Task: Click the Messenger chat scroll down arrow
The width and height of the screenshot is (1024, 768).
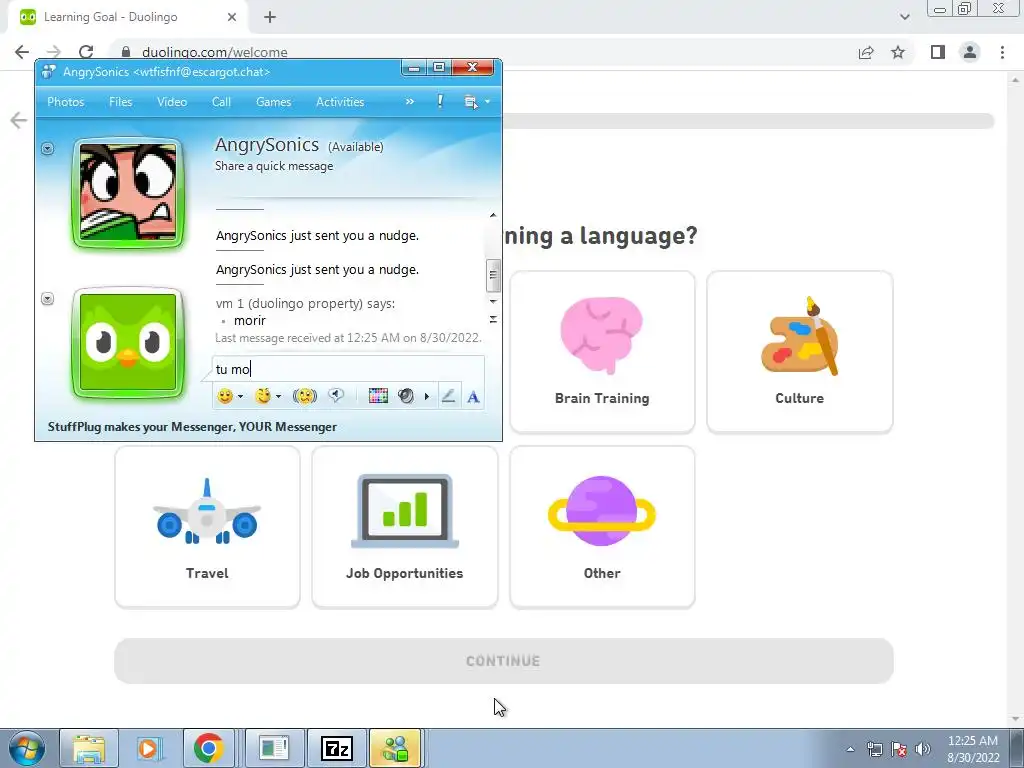Action: coord(493,302)
